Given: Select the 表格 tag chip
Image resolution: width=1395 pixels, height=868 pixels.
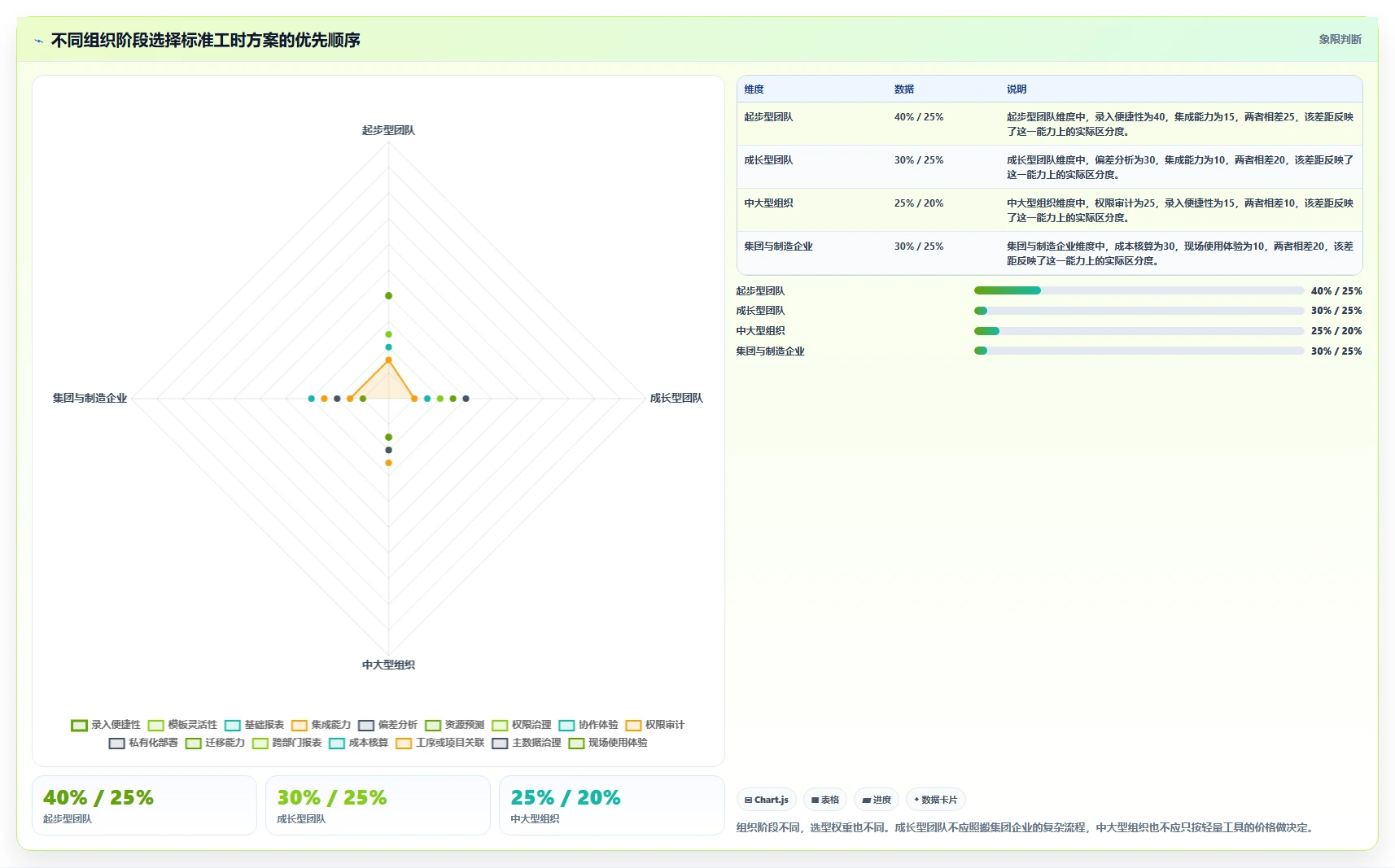Looking at the screenshot, I should tap(825, 800).
